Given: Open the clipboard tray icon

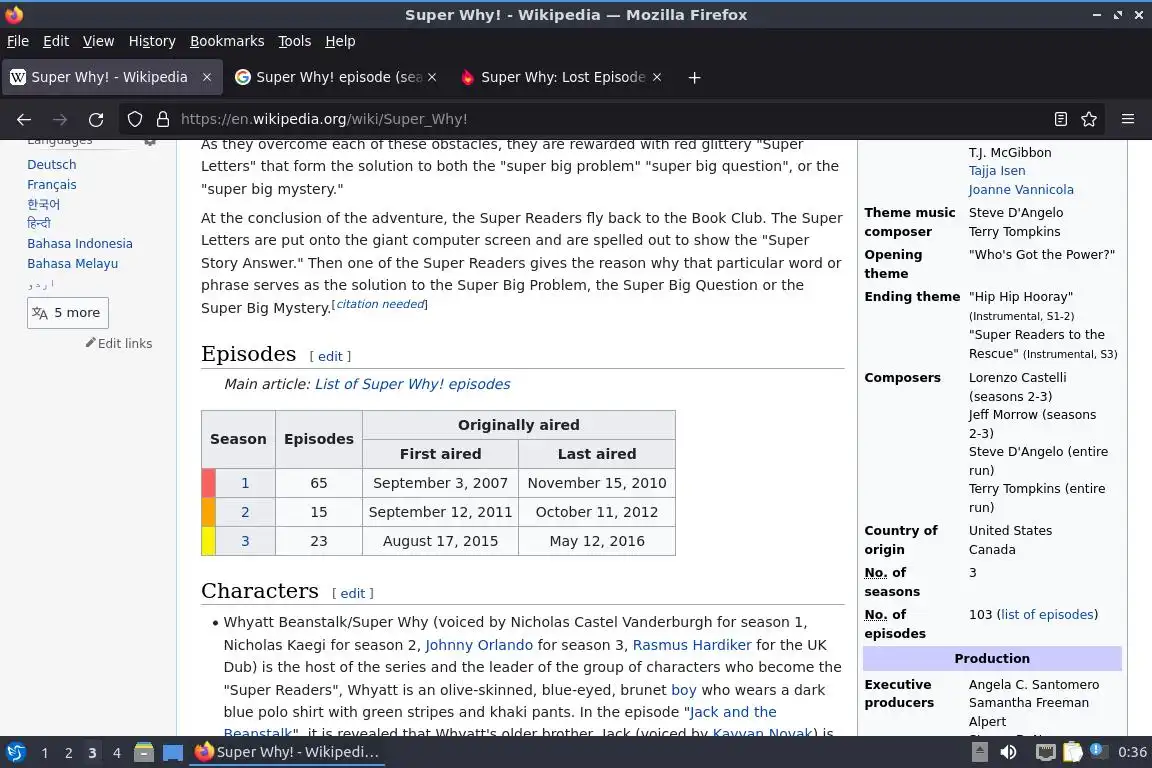Looking at the screenshot, I should point(1073,753).
